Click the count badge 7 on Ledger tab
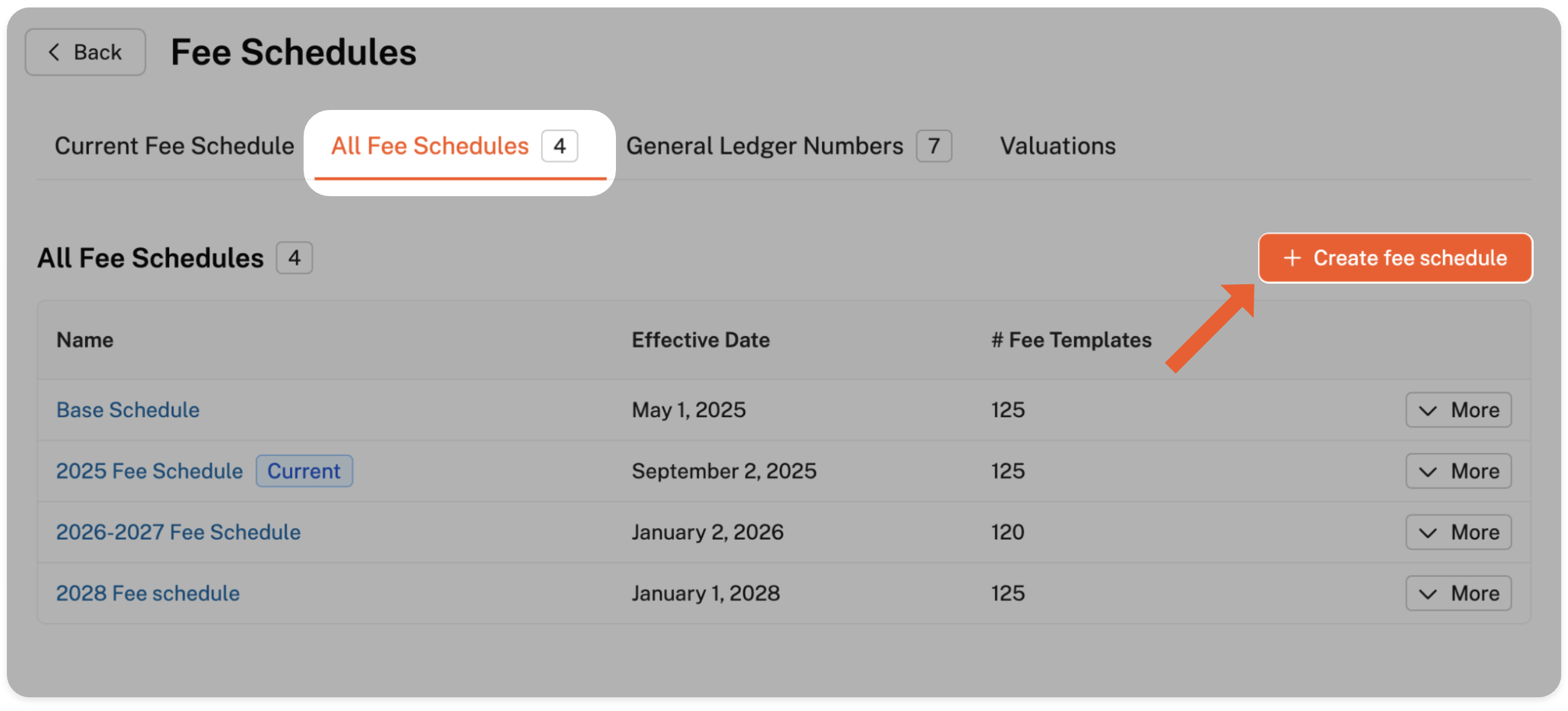The height and width of the screenshot is (711, 1568). pos(934,146)
